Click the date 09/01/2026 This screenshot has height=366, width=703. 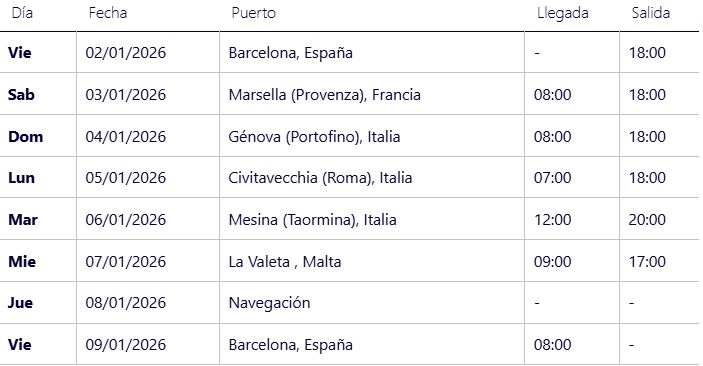[x=126, y=345]
